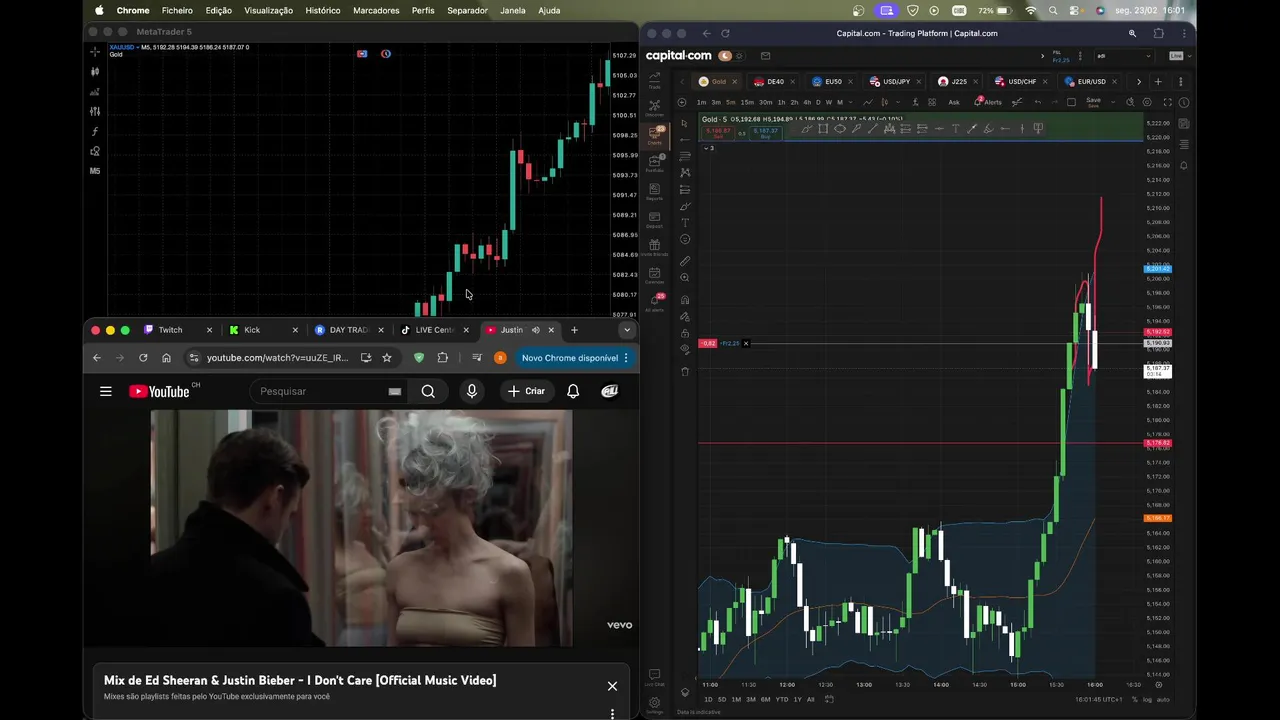
Task: Open the Histórico menu in menu bar
Action: coord(322,10)
